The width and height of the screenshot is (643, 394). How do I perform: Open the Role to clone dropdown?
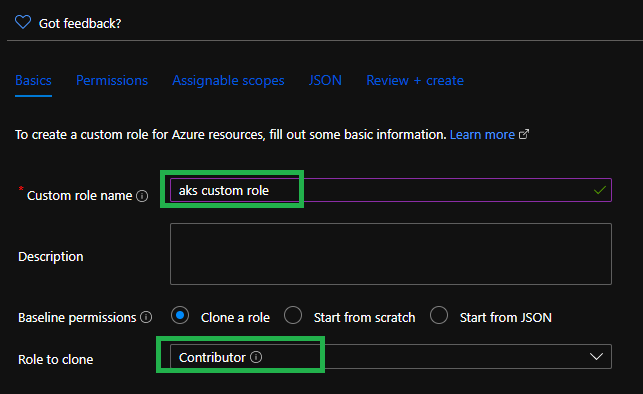coord(391,357)
